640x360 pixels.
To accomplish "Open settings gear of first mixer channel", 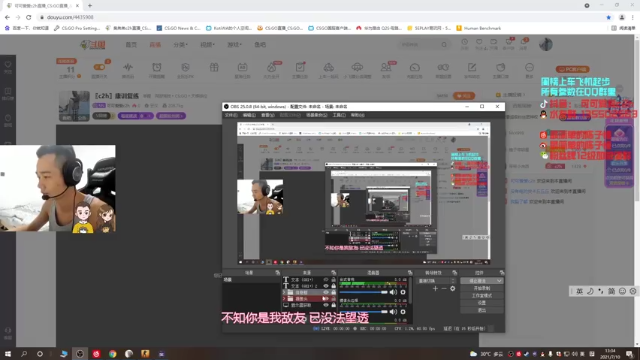I will pos(403,292).
